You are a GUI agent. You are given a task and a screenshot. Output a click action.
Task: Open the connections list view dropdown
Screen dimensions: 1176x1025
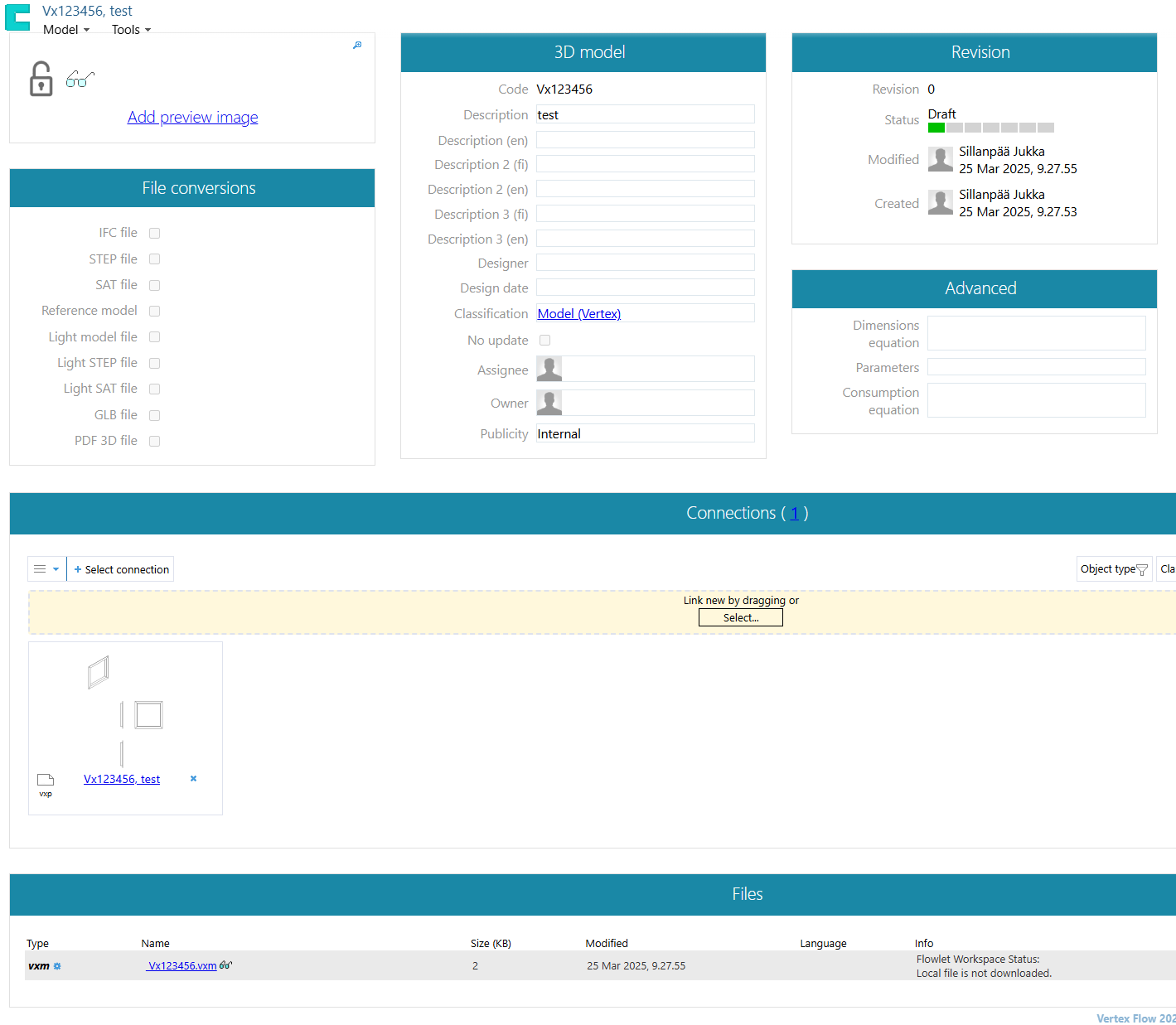(46, 569)
